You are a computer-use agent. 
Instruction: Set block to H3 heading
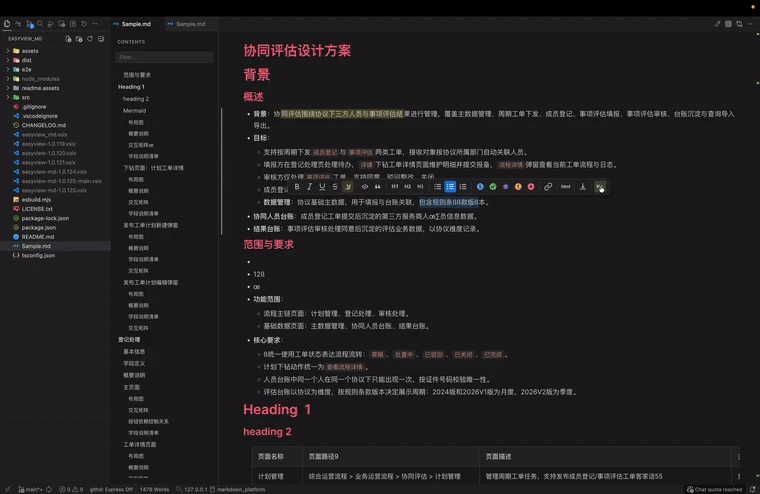[x=420, y=187]
